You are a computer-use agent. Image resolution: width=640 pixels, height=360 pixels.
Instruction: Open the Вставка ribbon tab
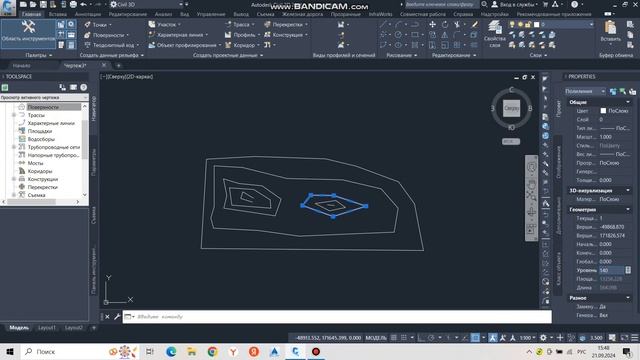(58, 14)
